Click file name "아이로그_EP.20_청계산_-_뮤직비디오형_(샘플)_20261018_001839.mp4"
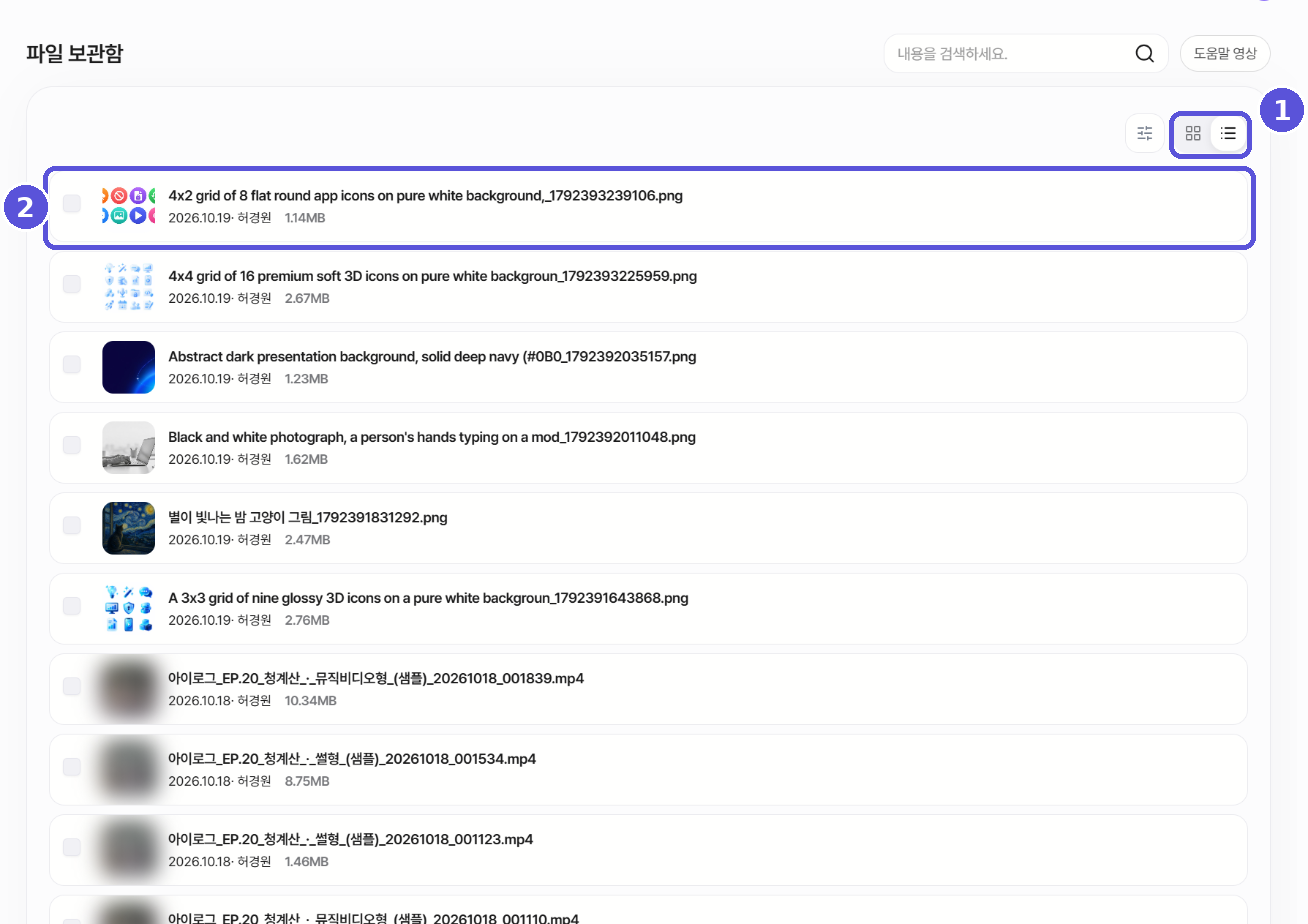The height and width of the screenshot is (924, 1308). (376, 679)
